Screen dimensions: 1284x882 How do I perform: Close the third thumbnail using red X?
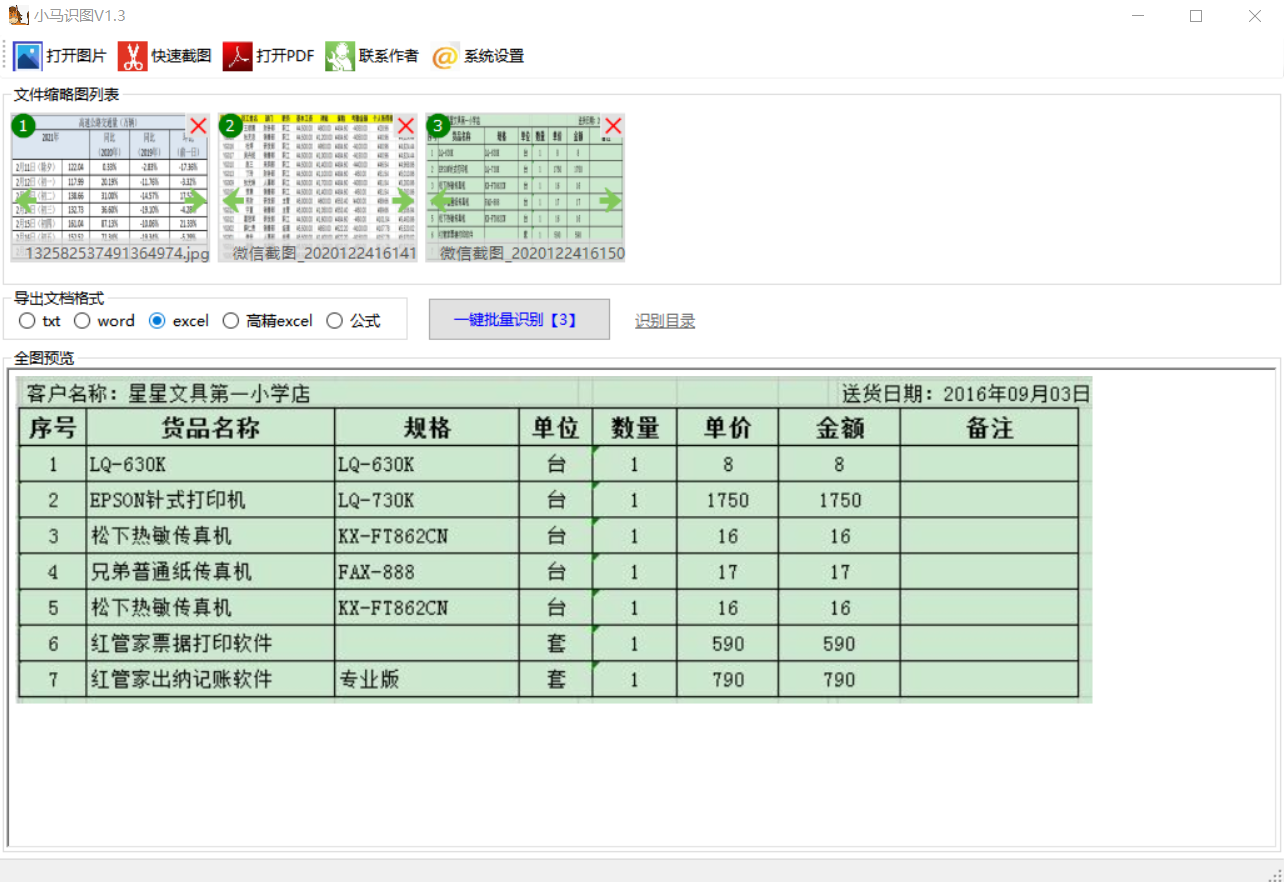[612, 126]
